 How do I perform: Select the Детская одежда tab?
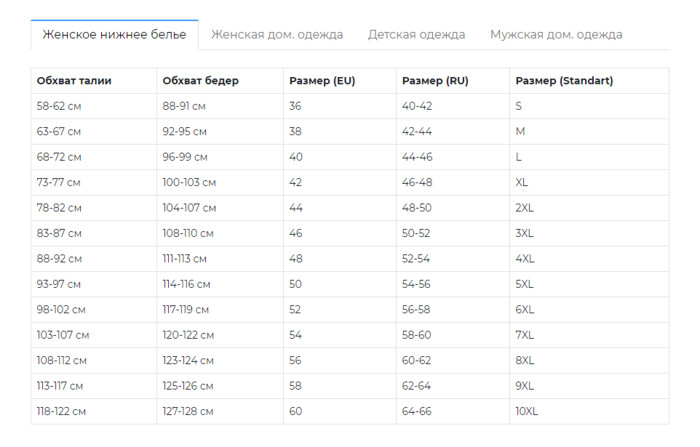click(x=416, y=34)
